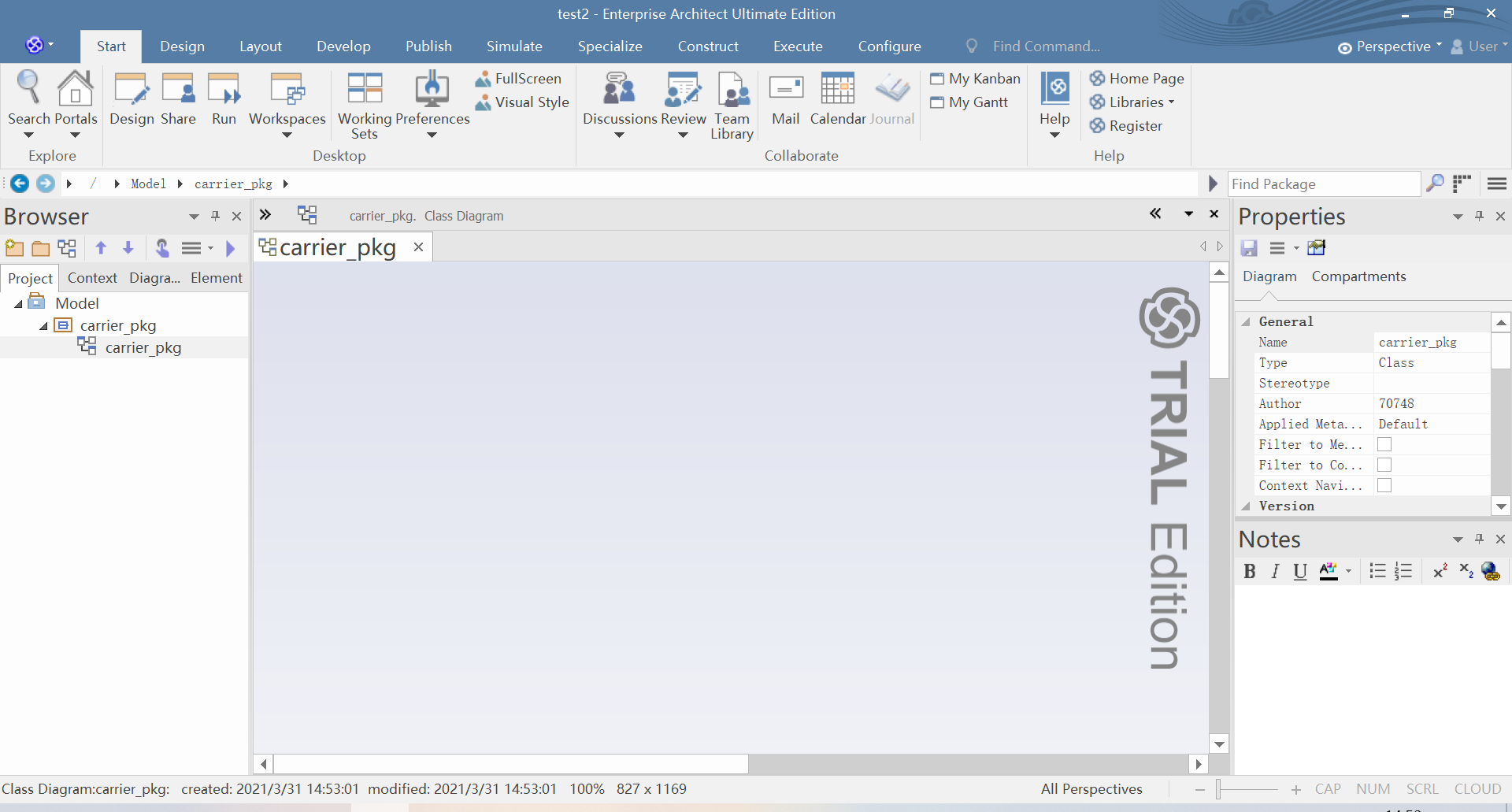Switch to the Compartments properties tab
1512x812 pixels.
pyautogui.click(x=1358, y=276)
